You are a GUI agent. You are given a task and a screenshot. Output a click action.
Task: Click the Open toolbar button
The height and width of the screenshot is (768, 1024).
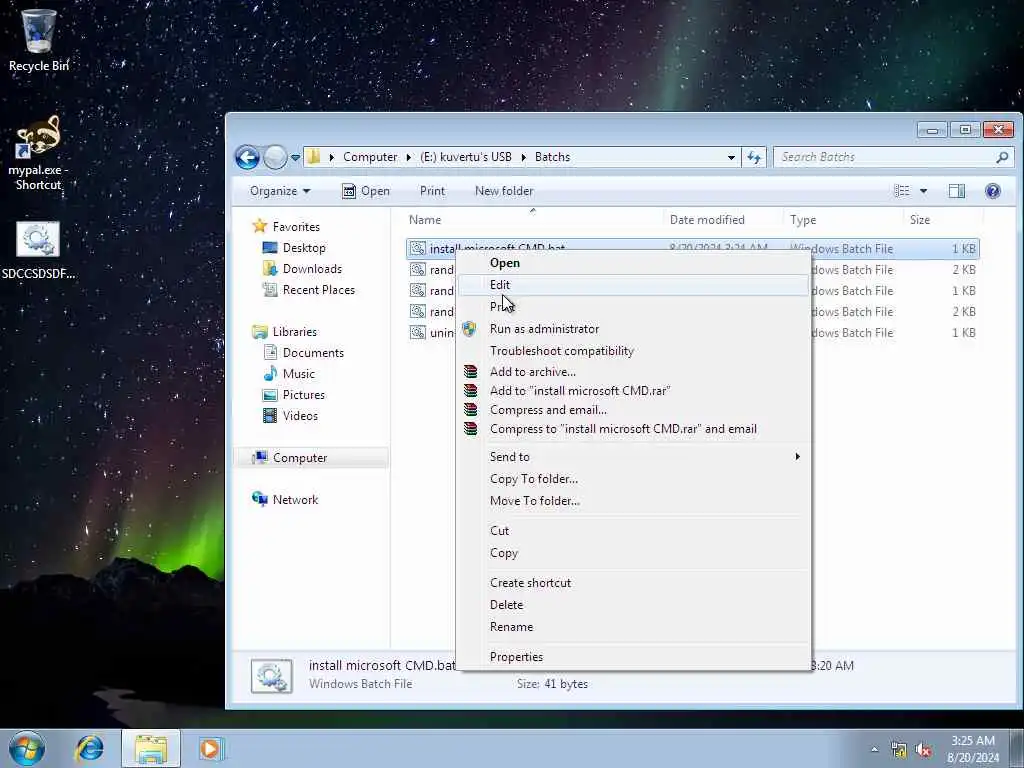[366, 191]
